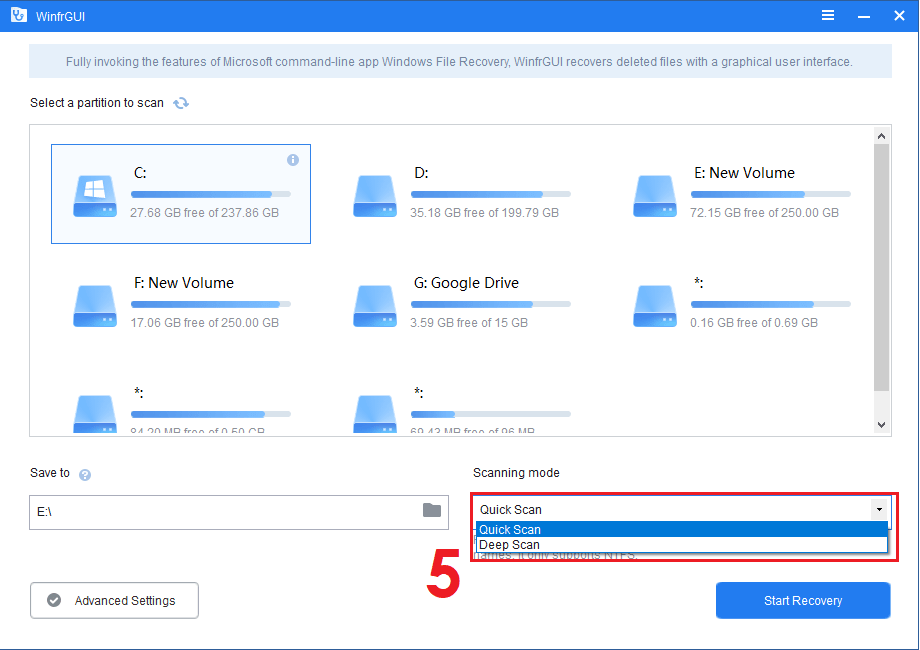Click the refresh partitions icon
920x650 pixels.
coord(181,103)
